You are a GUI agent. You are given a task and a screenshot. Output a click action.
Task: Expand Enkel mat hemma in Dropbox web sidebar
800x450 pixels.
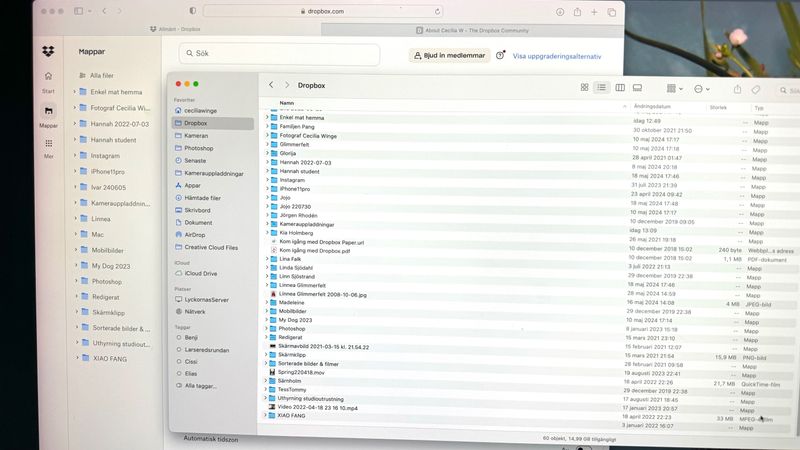[74, 92]
